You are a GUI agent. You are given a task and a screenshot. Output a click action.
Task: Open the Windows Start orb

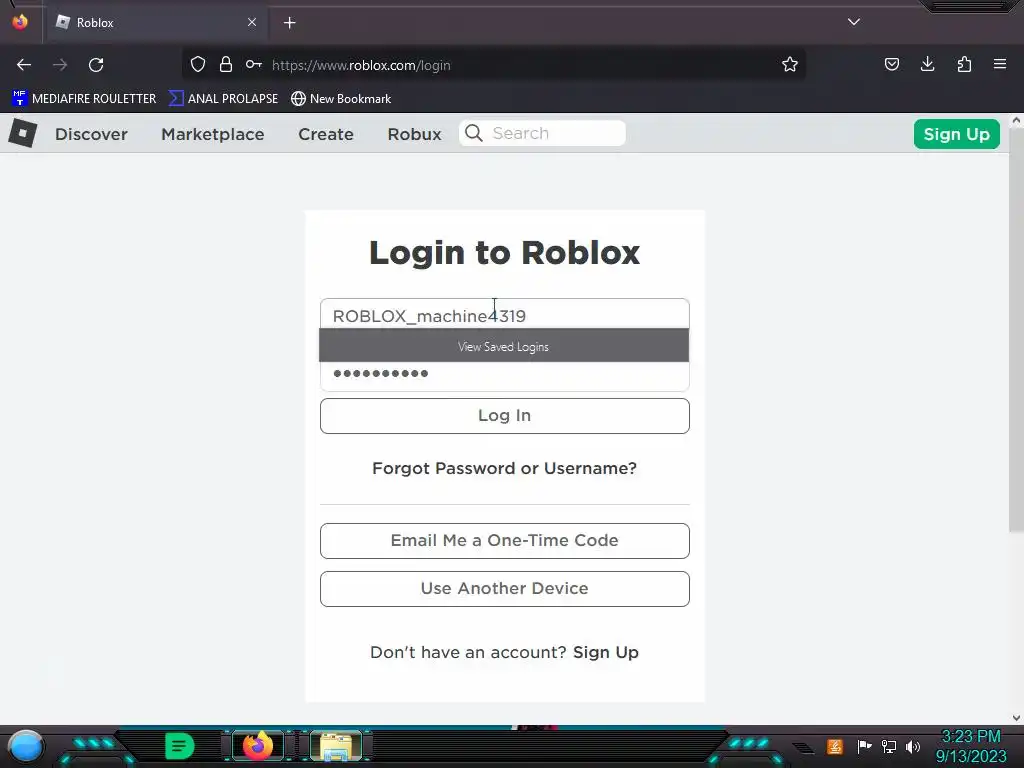[26, 746]
